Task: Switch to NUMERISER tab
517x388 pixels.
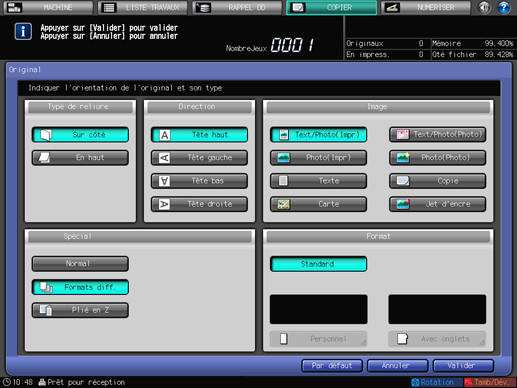Action: tap(426, 7)
